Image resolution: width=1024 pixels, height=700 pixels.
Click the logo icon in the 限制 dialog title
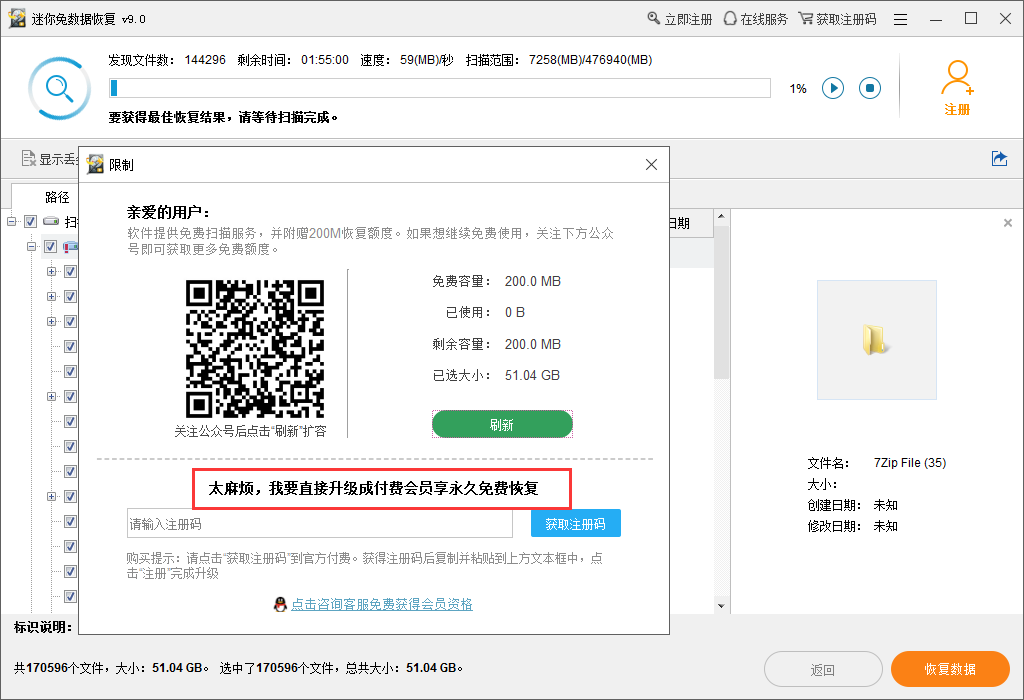pyautogui.click(x=95, y=165)
